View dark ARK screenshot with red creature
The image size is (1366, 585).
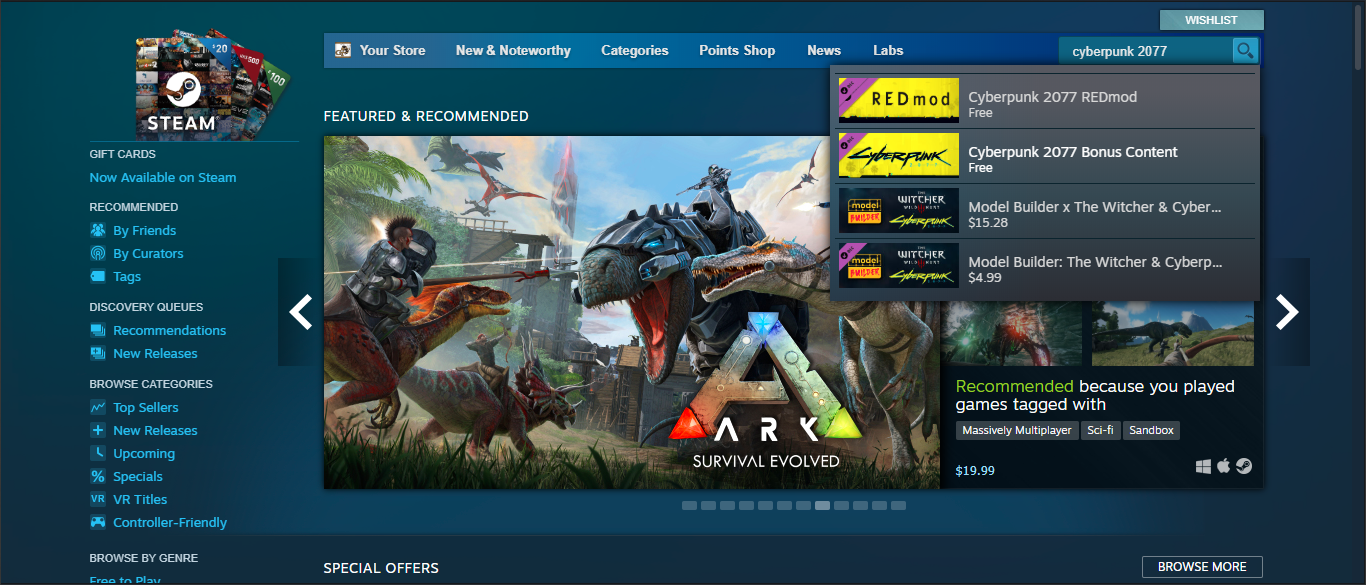[x=1012, y=333]
